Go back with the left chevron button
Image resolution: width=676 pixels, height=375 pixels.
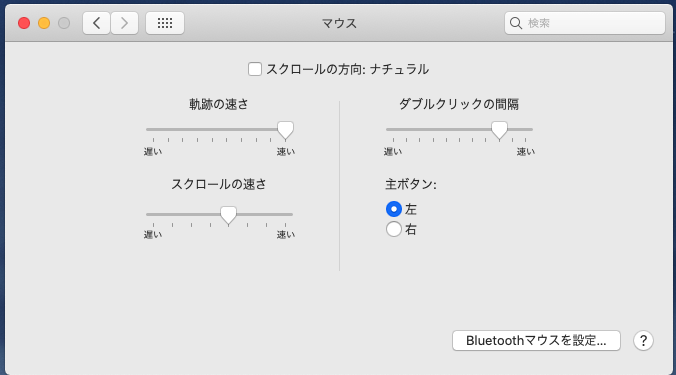96,23
